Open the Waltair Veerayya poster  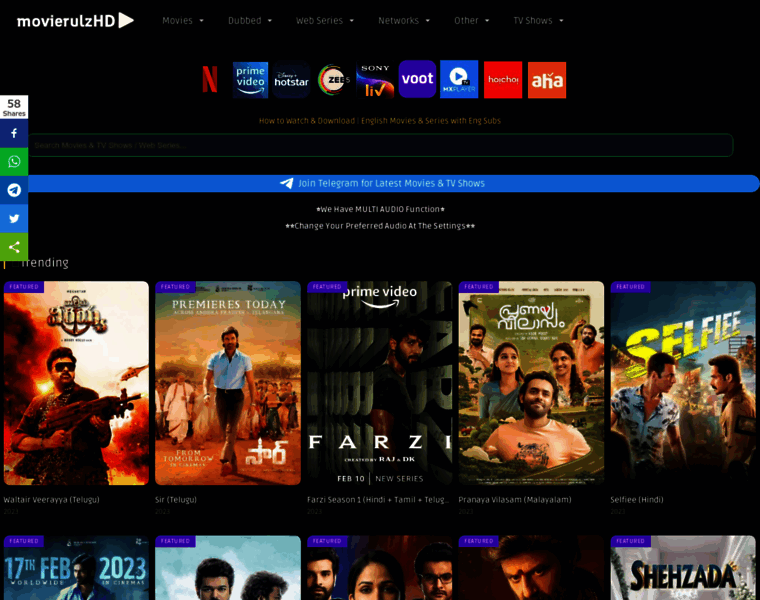(76, 383)
